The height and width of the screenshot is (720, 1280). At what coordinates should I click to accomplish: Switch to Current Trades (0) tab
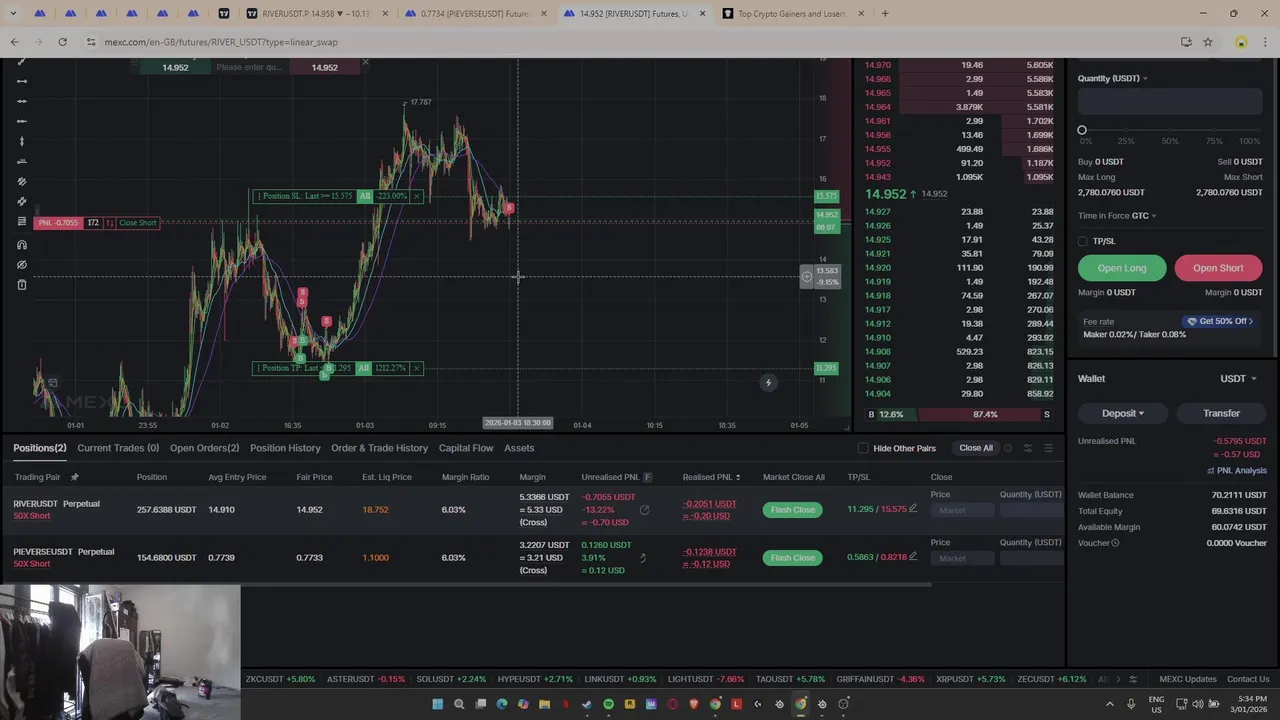click(x=118, y=448)
